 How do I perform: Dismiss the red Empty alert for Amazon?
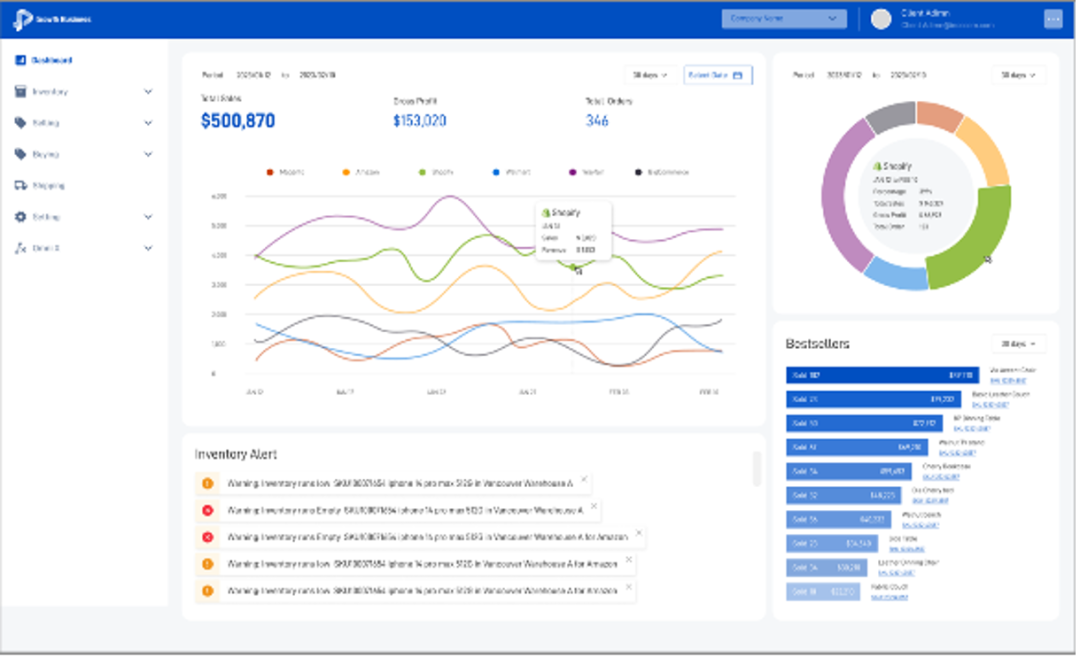click(638, 533)
